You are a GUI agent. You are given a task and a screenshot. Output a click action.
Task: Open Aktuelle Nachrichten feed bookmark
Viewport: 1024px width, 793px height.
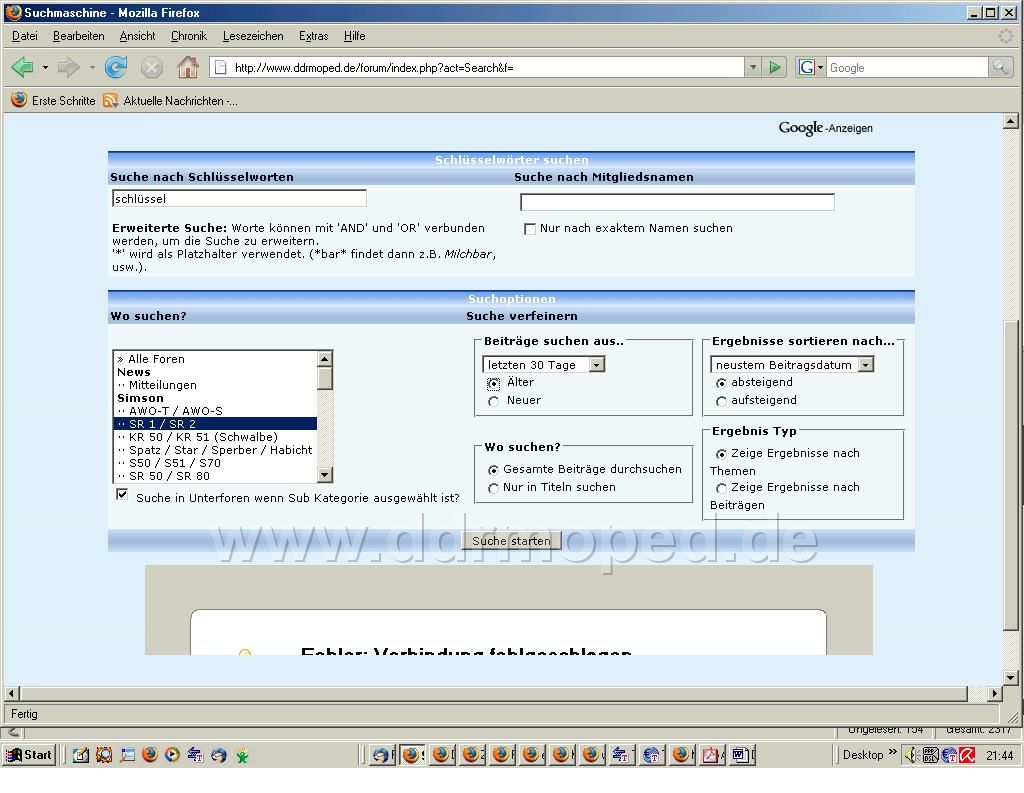pyautogui.click(x=171, y=101)
